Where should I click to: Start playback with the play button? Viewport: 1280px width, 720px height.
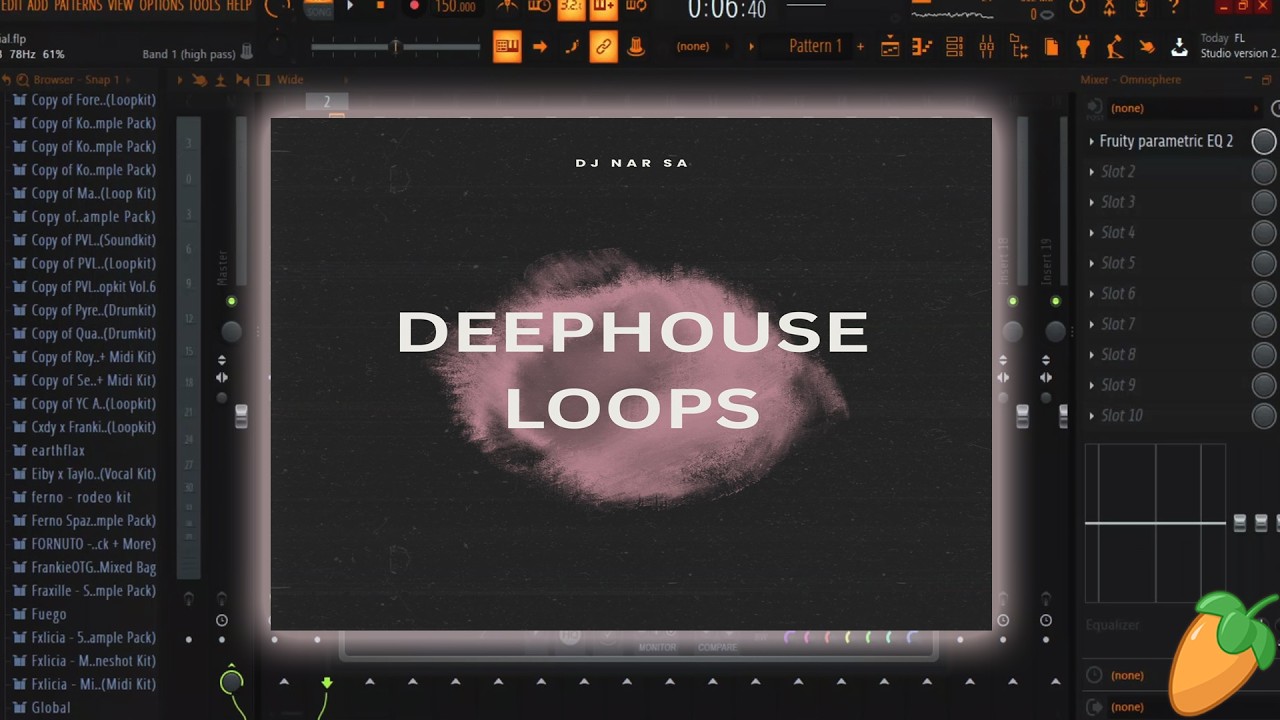[350, 6]
